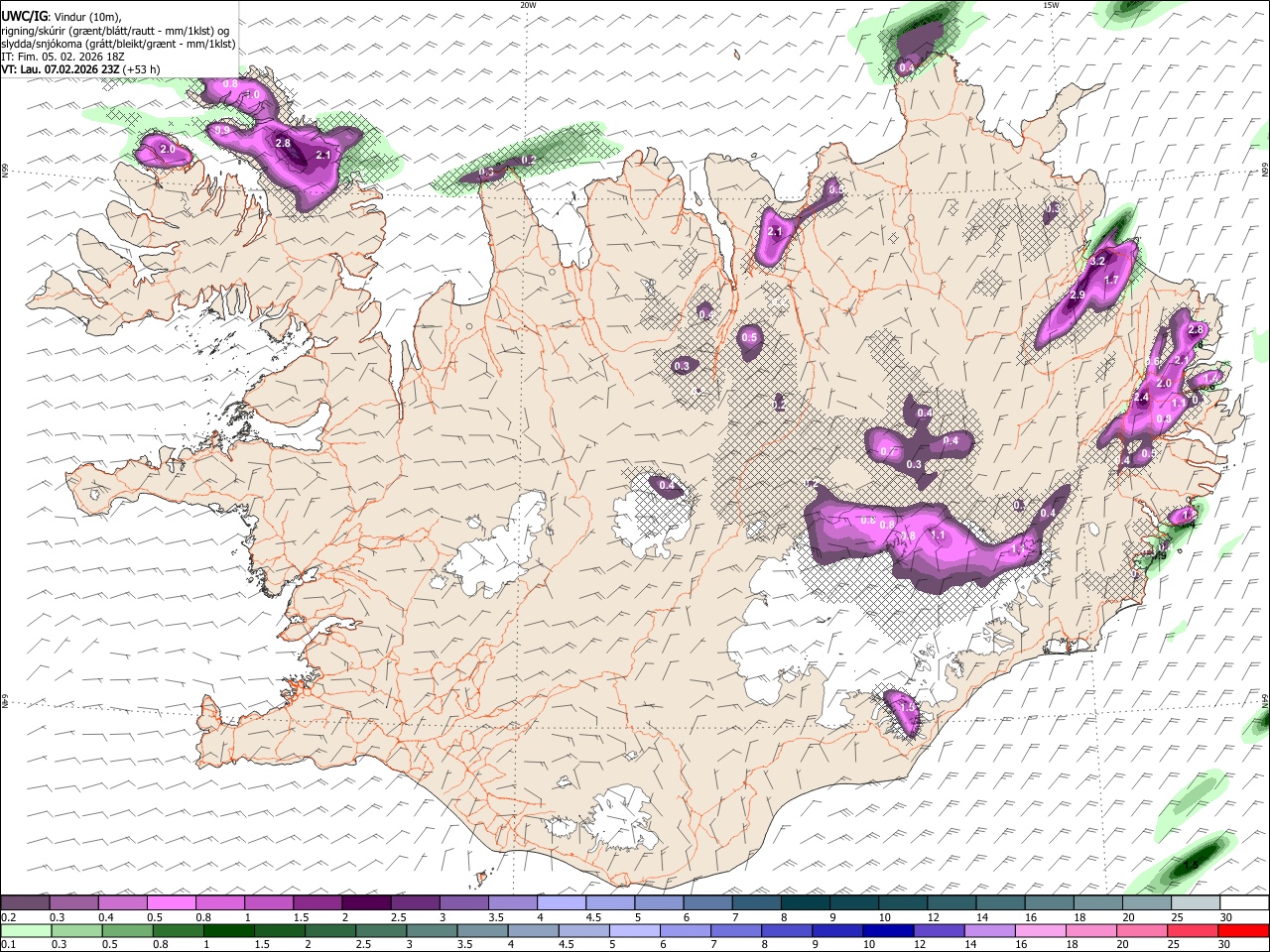This screenshot has height=952, width=1270.
Task: Click the lower-row swatch between 2.5 and 3
Action: 380,930
